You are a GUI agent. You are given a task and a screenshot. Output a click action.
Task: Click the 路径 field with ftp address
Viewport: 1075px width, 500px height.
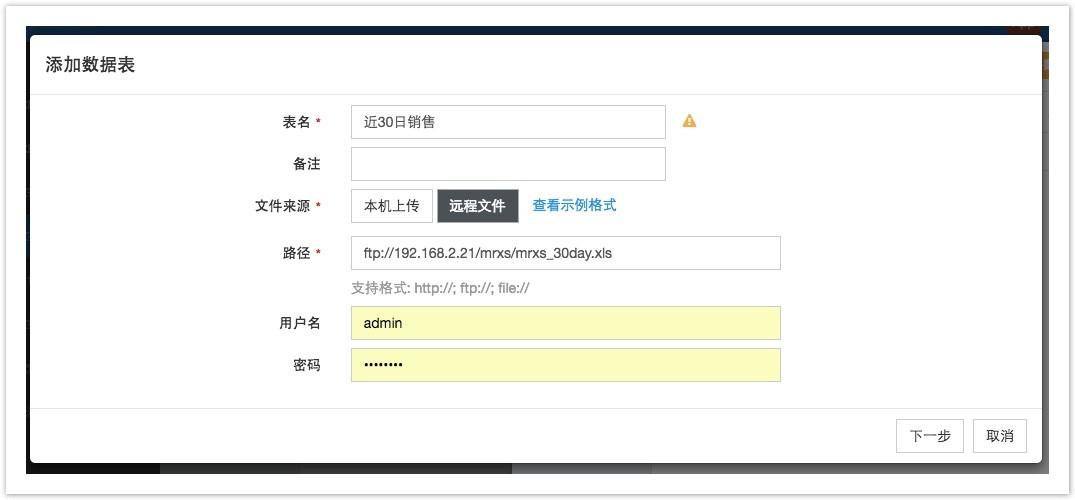[566, 253]
